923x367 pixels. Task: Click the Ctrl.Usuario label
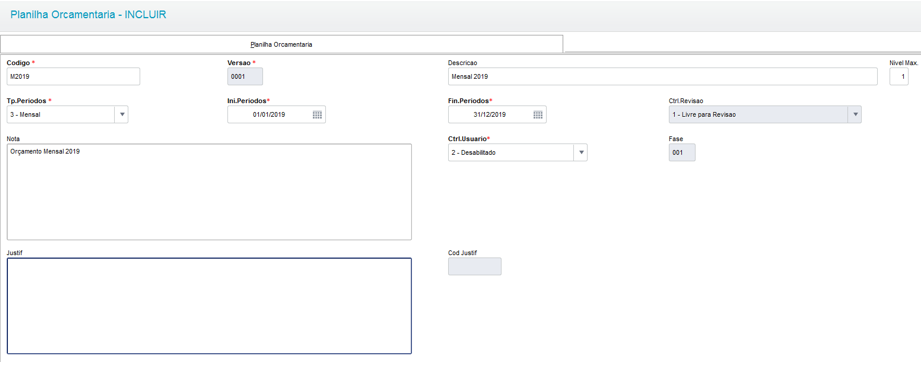[x=467, y=138]
